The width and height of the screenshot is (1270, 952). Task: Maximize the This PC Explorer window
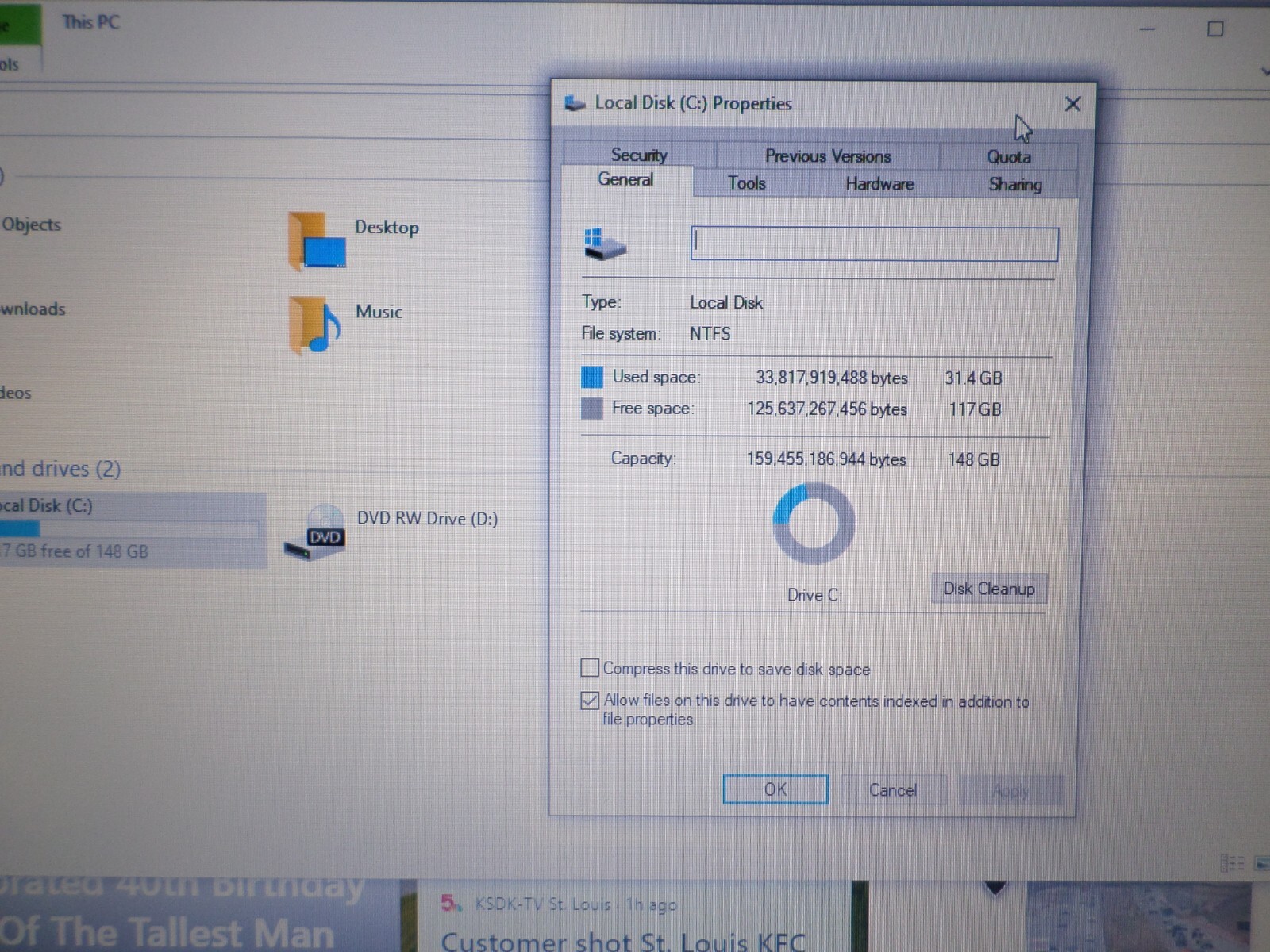pos(1214,29)
